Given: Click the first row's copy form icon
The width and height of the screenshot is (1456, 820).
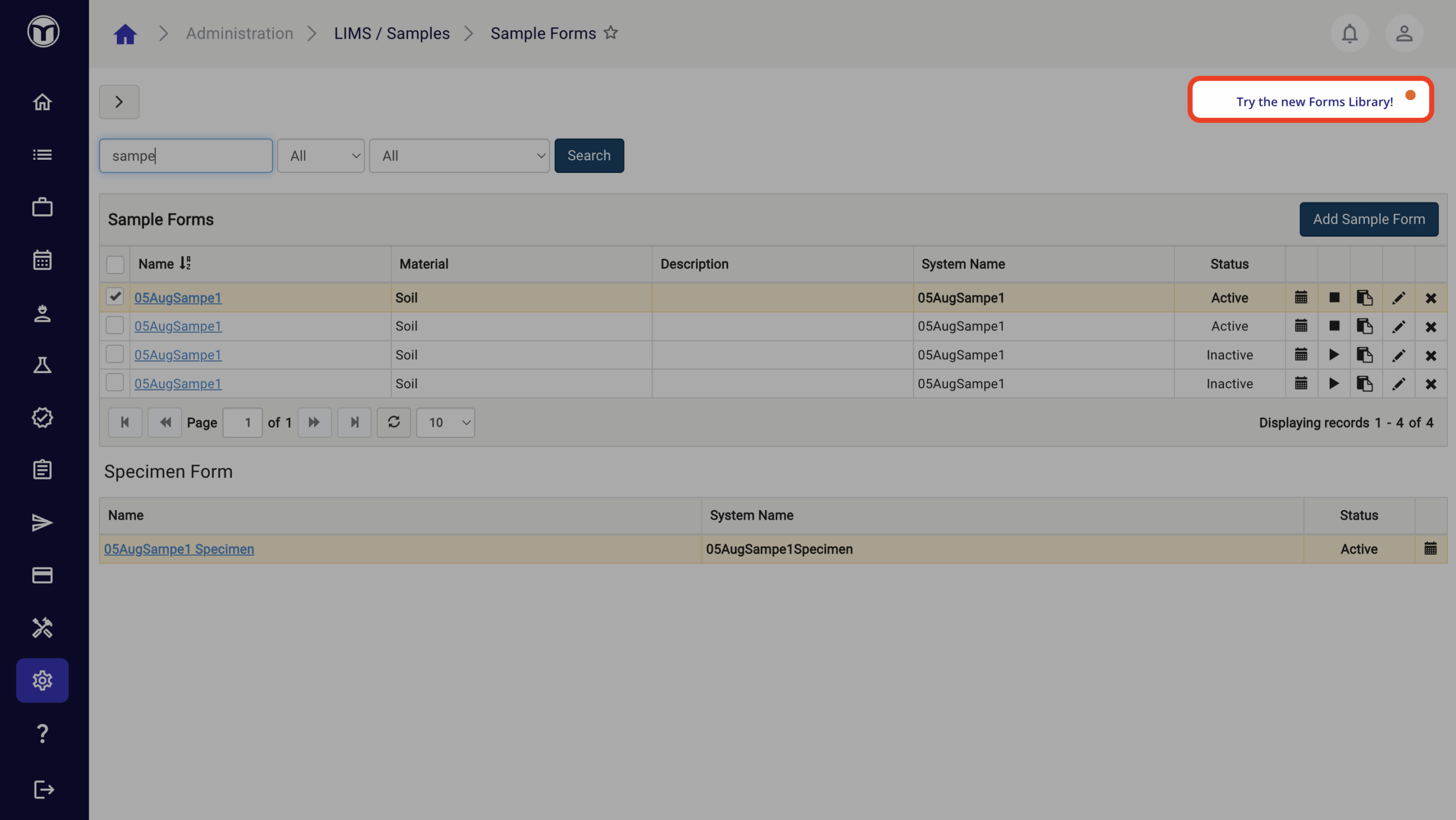Looking at the screenshot, I should pyautogui.click(x=1364, y=297).
